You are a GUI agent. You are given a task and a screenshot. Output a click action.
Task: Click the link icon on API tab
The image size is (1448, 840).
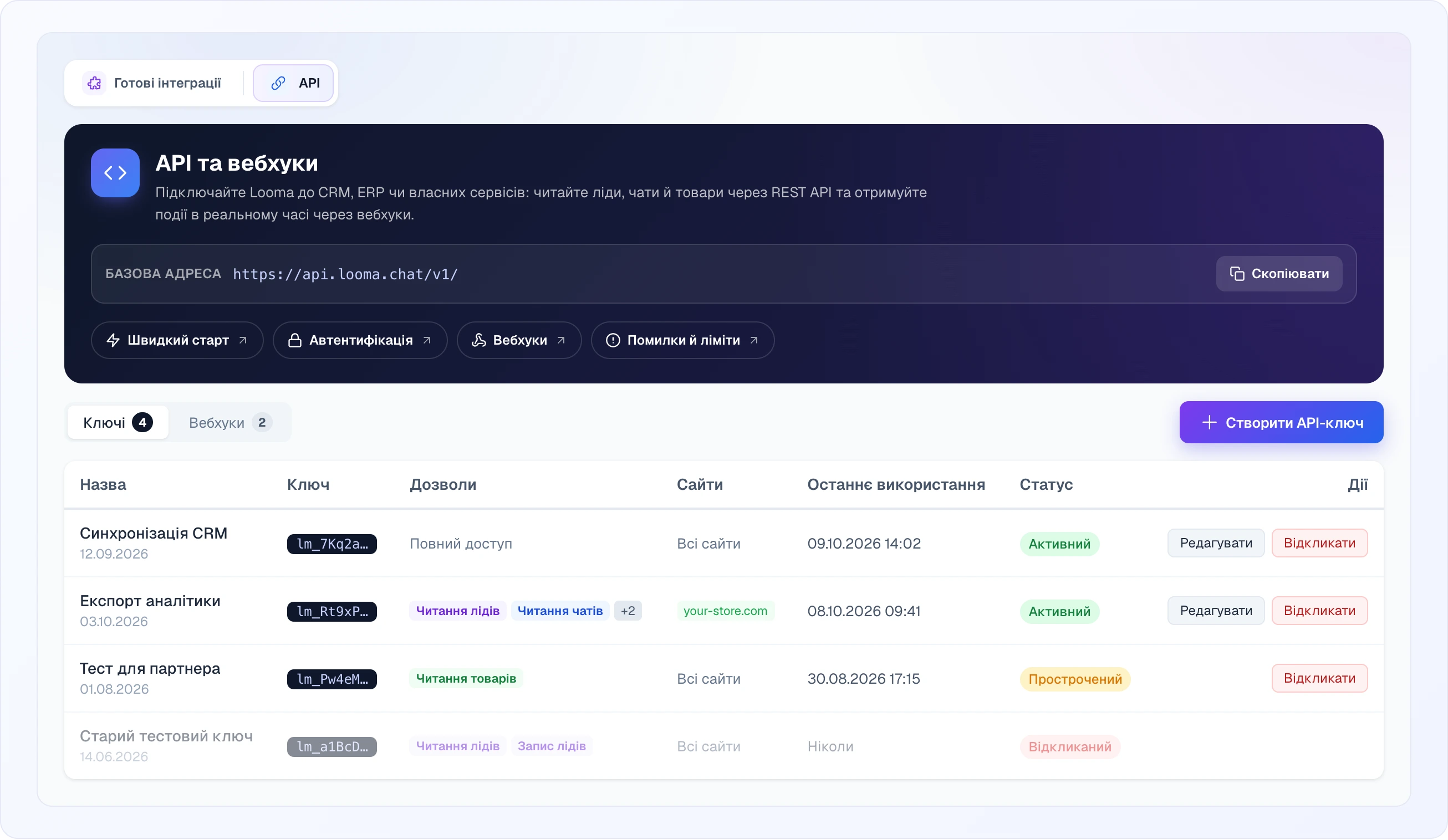278,83
